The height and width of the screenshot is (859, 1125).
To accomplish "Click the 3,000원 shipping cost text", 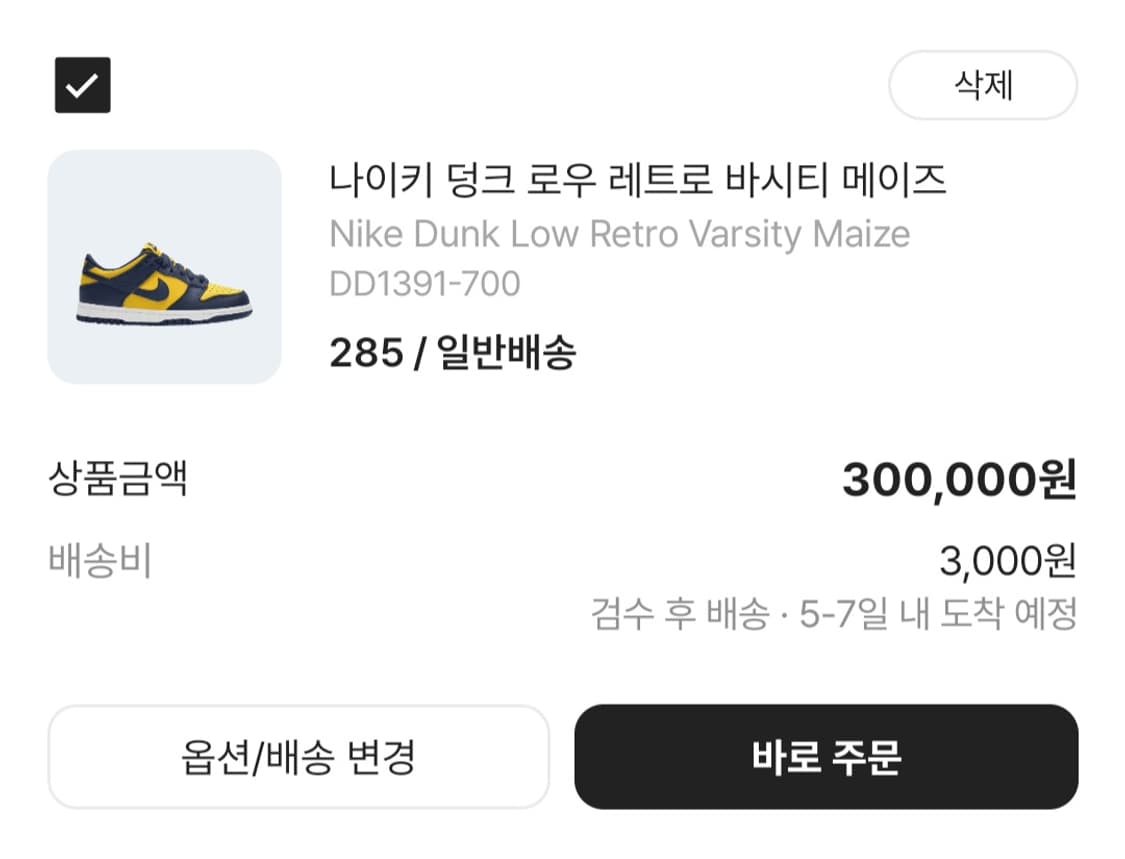I will (1008, 560).
